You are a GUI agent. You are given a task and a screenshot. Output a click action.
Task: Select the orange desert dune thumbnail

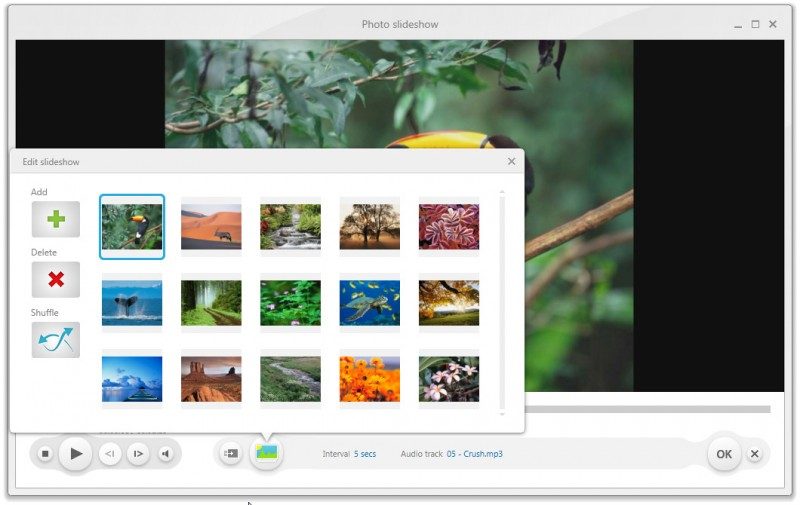pyautogui.click(x=211, y=226)
